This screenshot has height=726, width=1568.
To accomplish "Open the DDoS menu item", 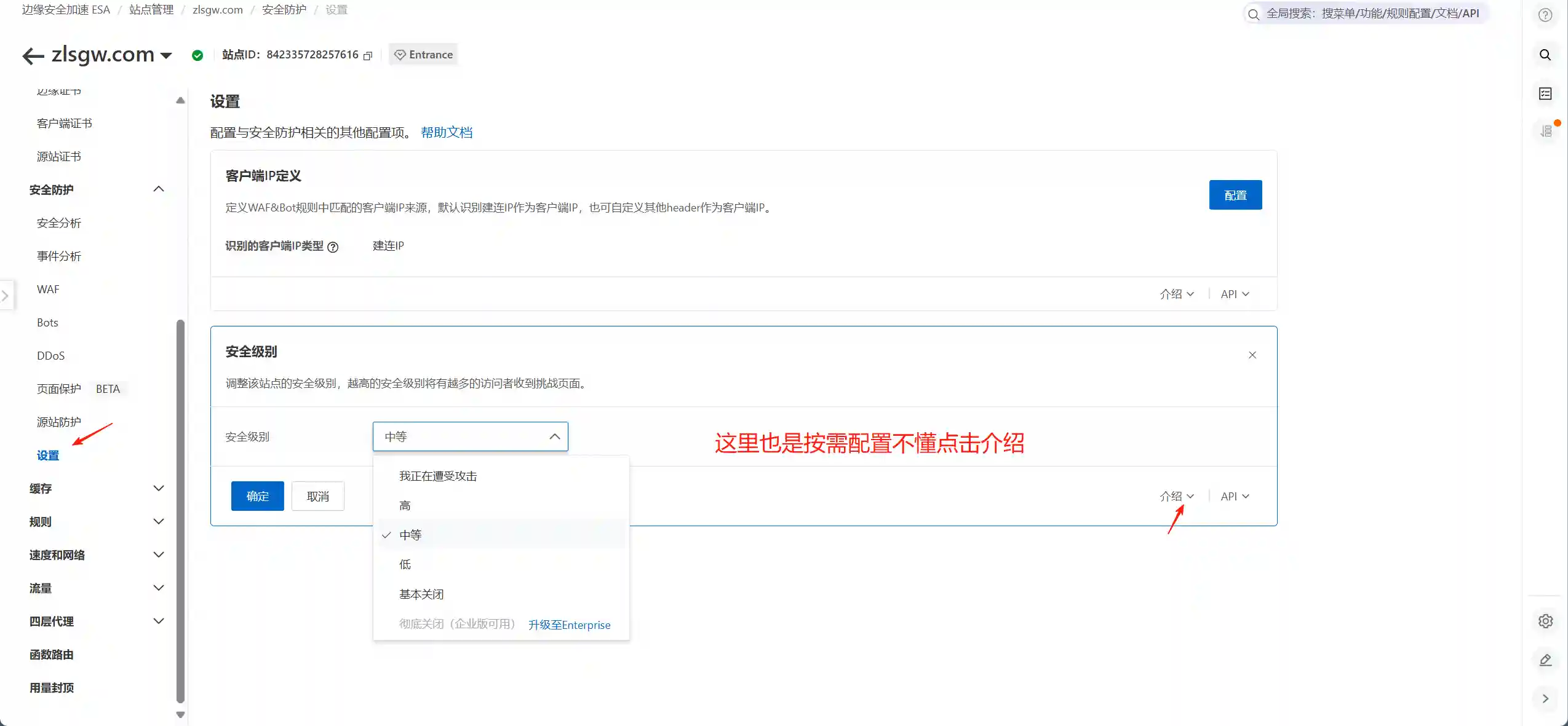I will 50,355.
